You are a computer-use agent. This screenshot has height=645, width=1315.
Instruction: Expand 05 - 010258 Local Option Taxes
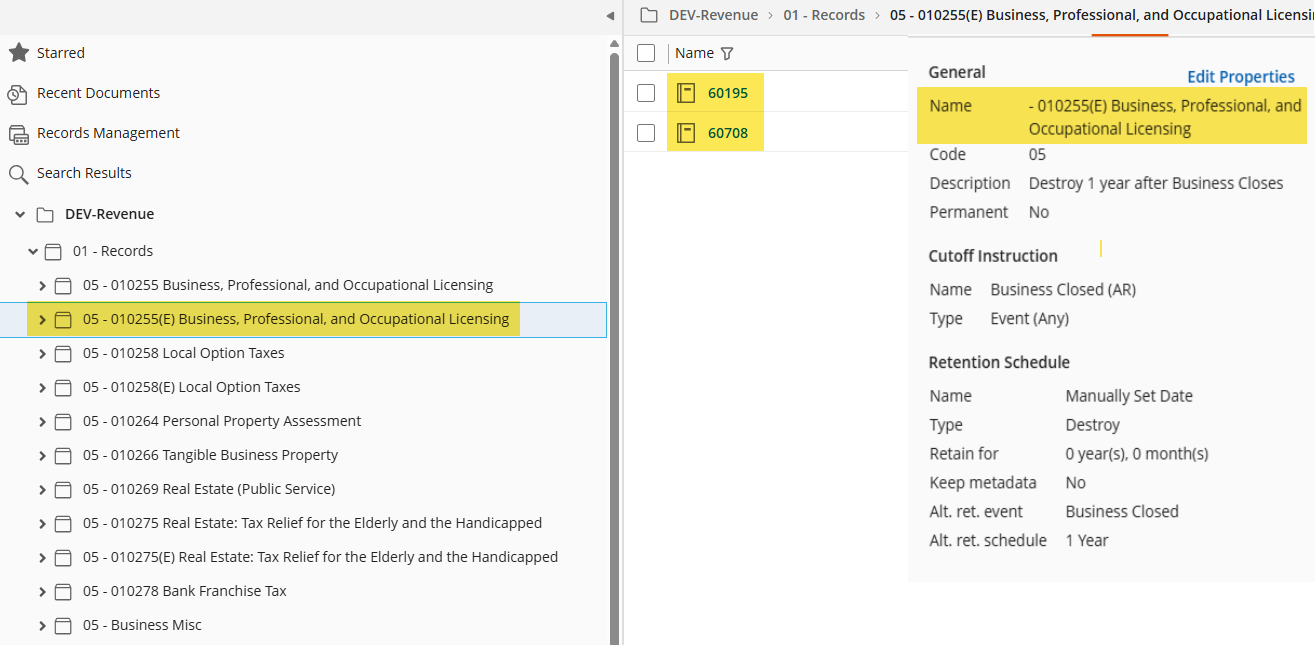(x=42, y=354)
